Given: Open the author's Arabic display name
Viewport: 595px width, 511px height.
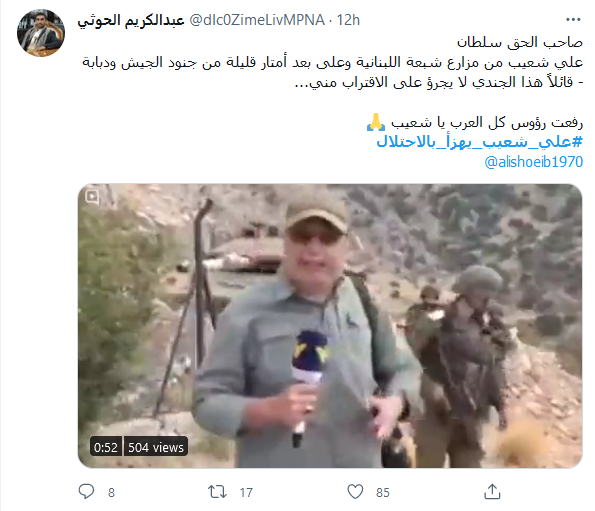Looking at the screenshot, I should 131,20.
